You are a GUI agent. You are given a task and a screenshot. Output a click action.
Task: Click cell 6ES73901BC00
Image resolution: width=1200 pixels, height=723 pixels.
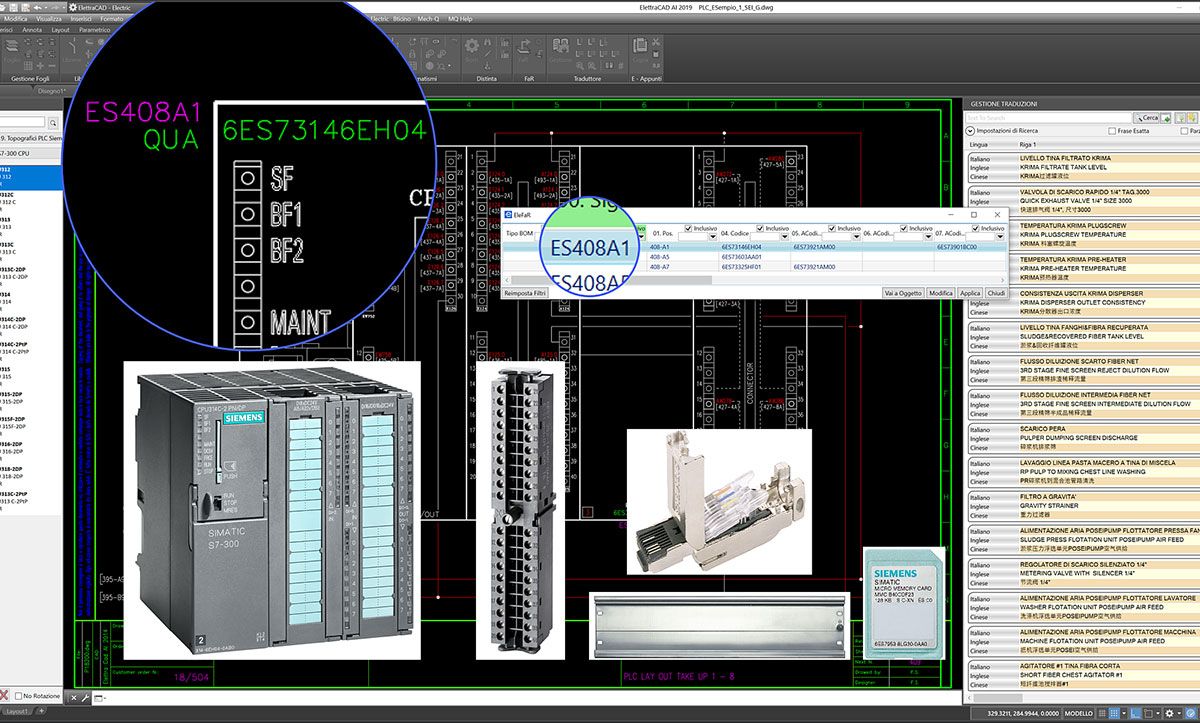957,246
